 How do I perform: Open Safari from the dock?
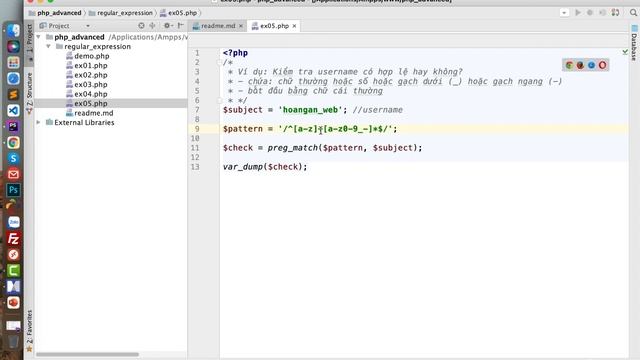pos(13,78)
